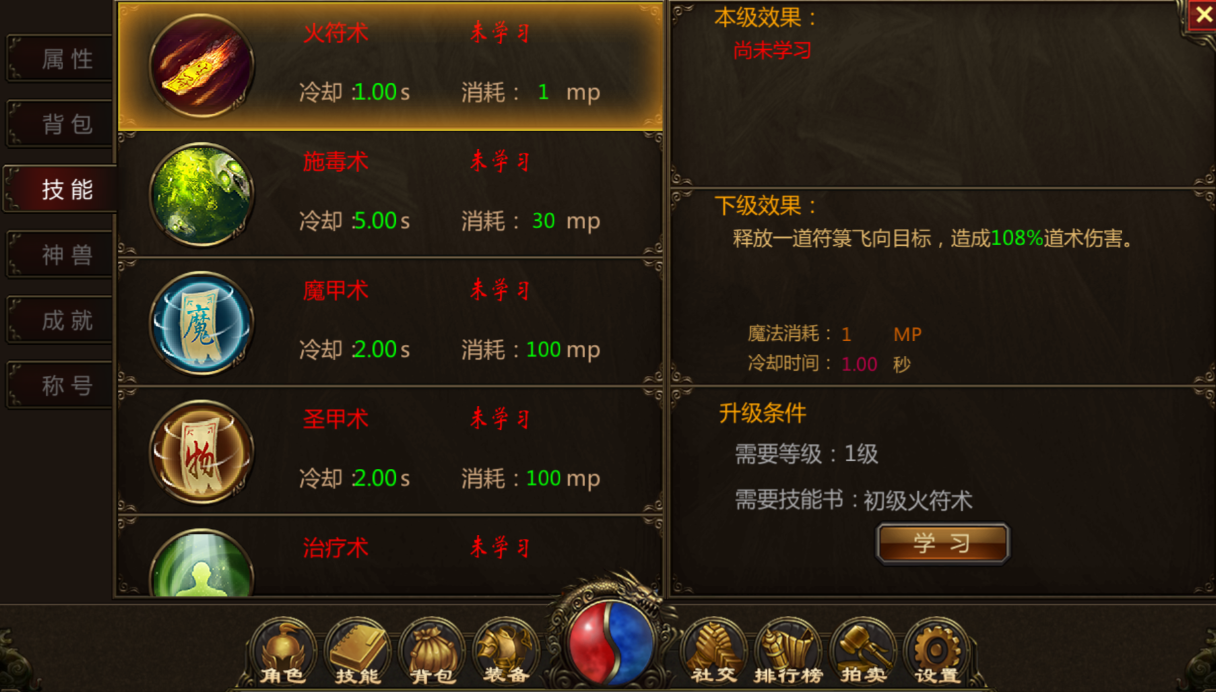Select the 圣甲术 golden talisman skill icon
The image size is (1216, 692).
pyautogui.click(x=202, y=452)
